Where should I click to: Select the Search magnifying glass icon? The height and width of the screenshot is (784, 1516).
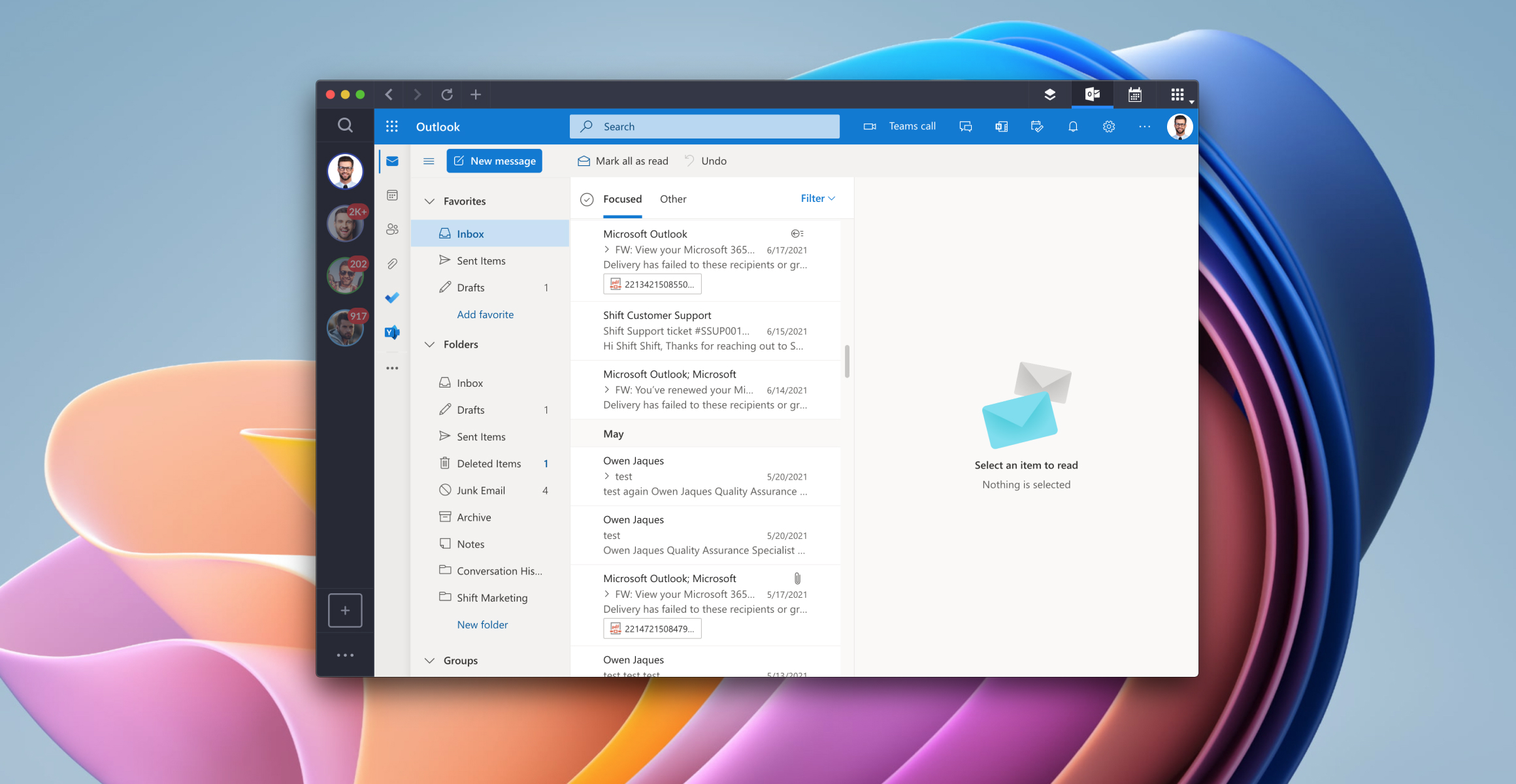[x=345, y=126]
